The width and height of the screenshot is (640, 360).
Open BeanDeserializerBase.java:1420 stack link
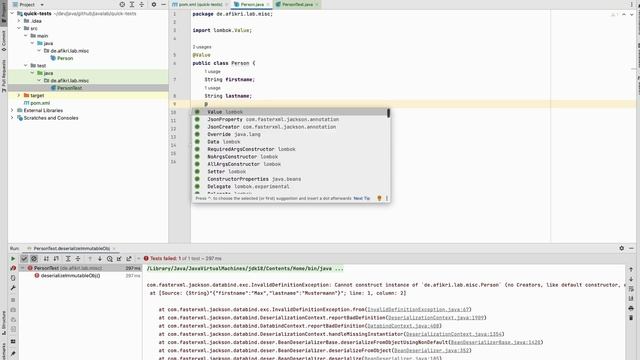coord(496,342)
